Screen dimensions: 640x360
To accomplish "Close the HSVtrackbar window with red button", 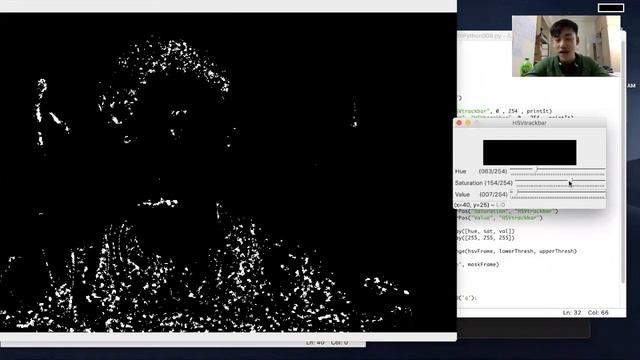I will pos(459,123).
